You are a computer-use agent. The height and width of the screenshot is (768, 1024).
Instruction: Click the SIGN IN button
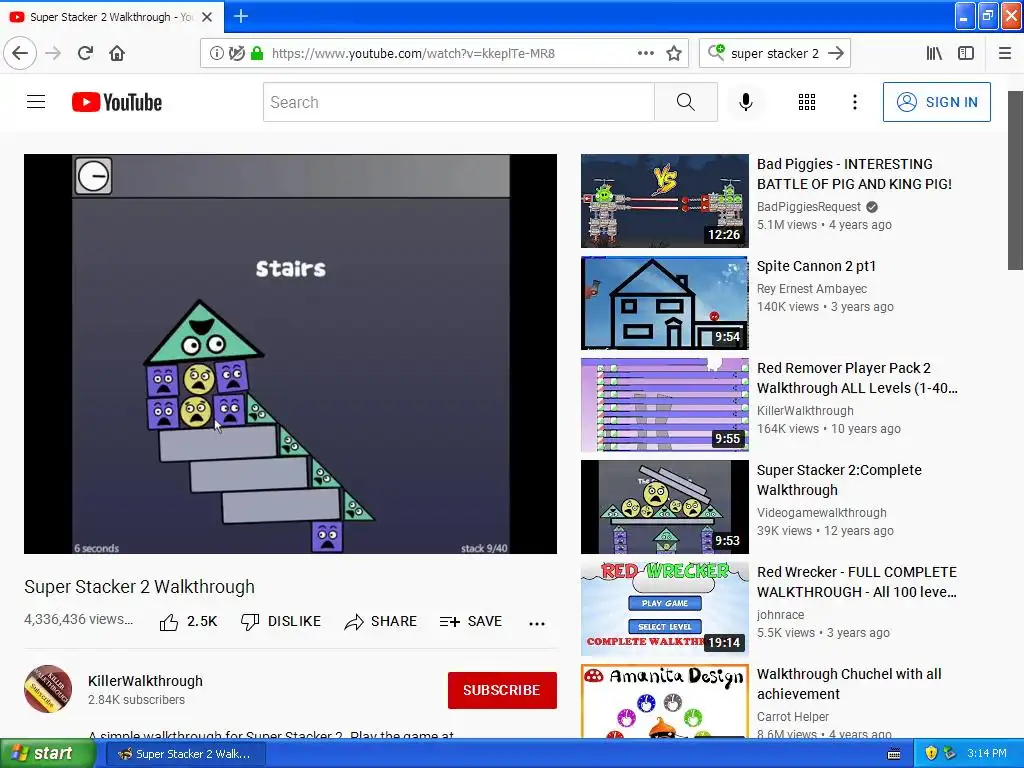[x=936, y=102]
